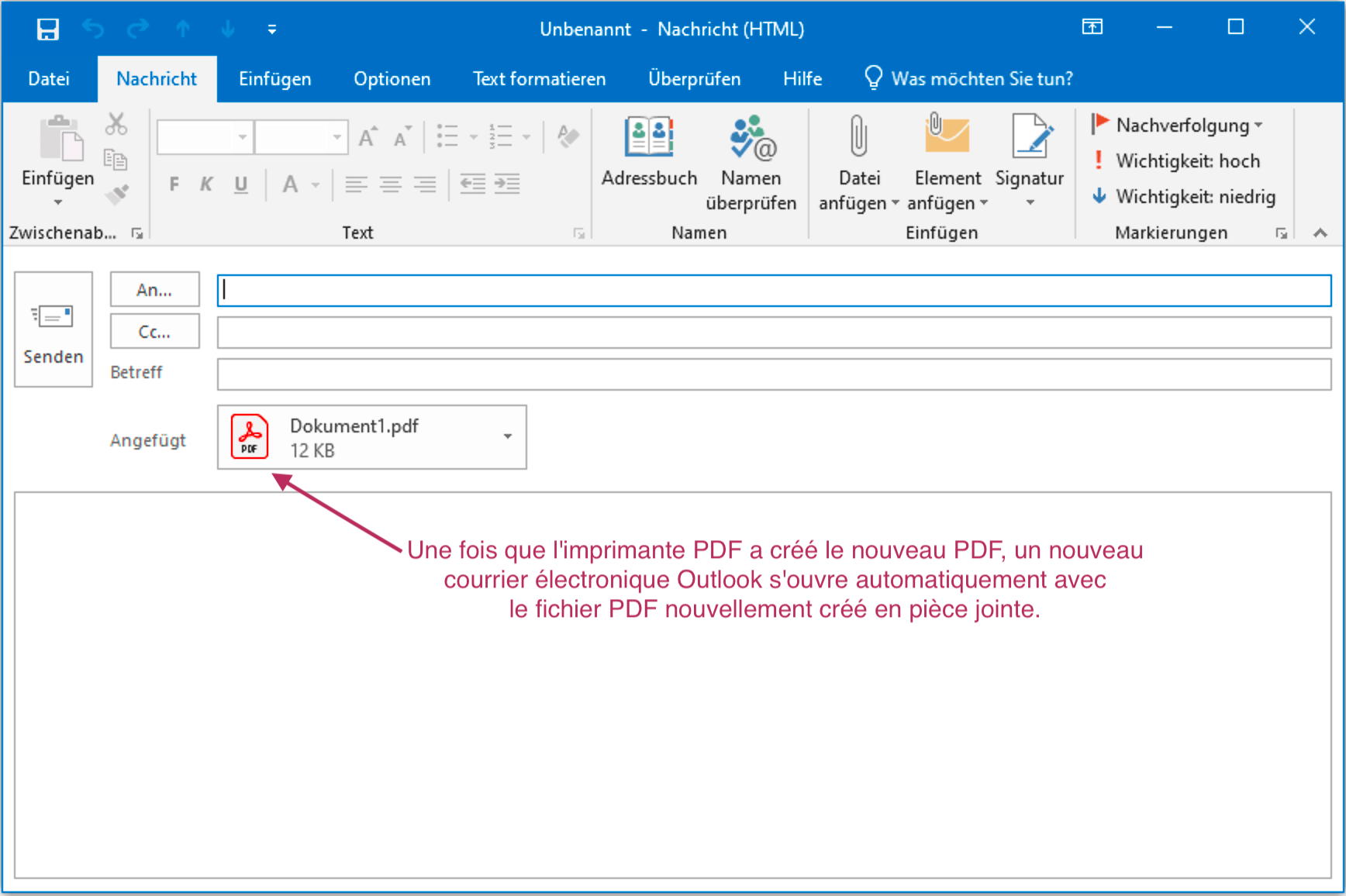Click Namen überprüfen icon
This screenshot has width=1346, height=896.
point(751,138)
